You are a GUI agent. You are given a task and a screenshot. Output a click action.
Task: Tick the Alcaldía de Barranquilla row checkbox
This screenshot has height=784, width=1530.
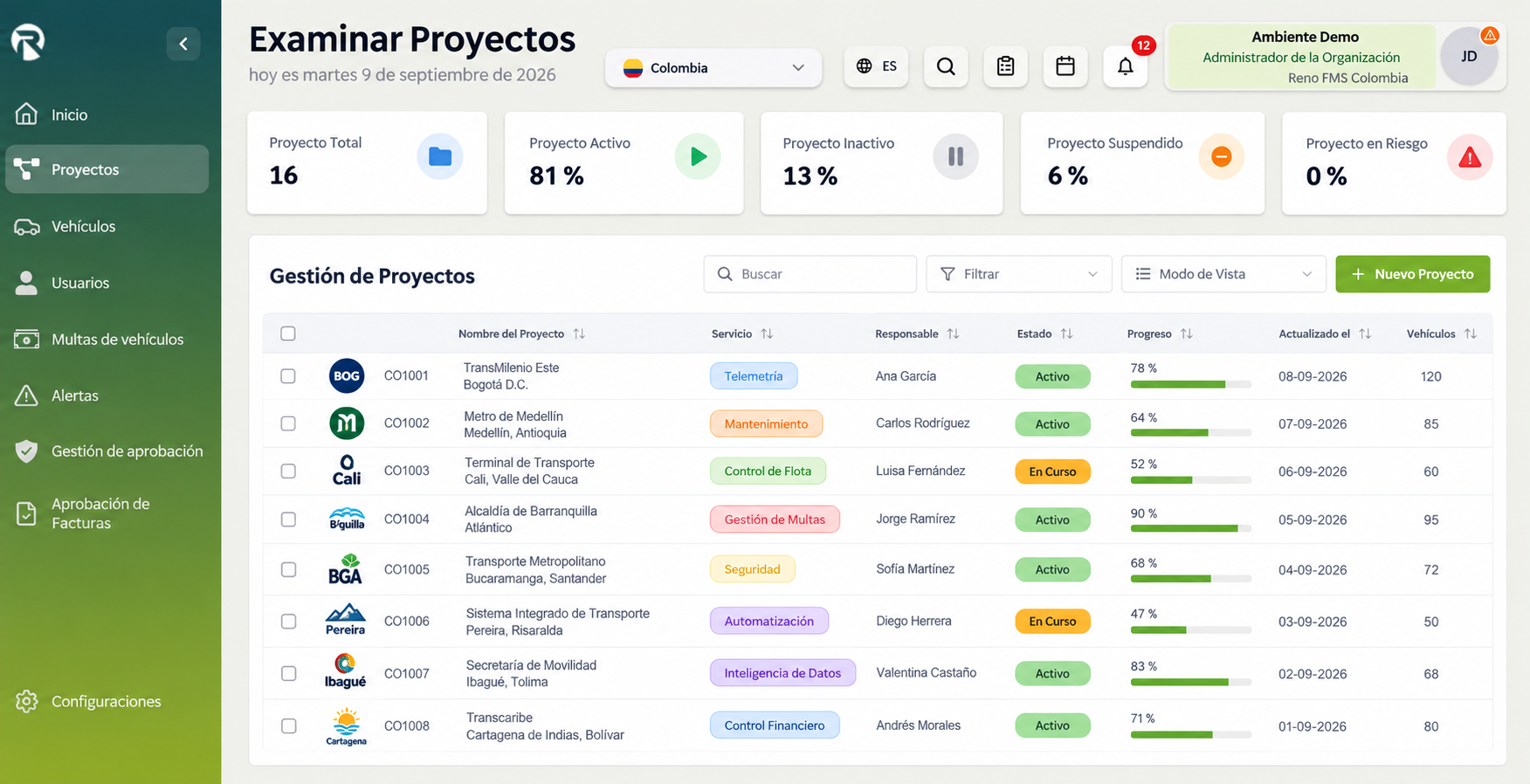288,519
